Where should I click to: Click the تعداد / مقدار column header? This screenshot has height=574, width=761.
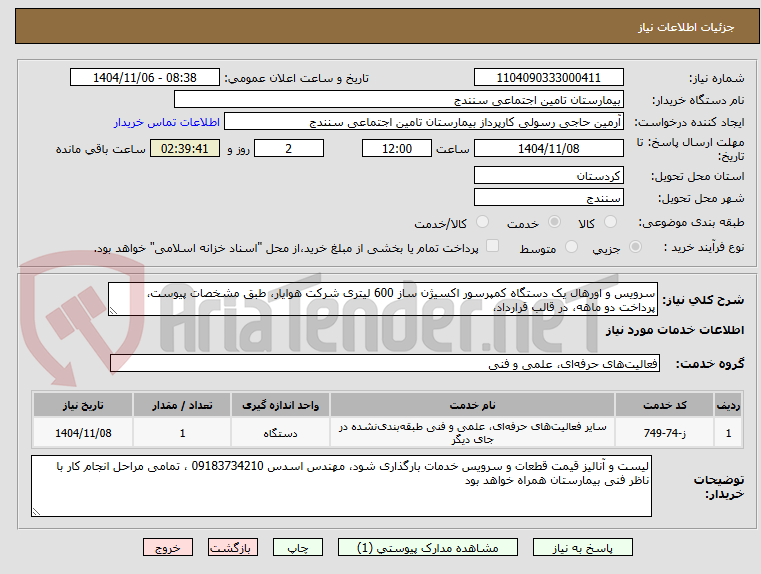click(x=182, y=405)
